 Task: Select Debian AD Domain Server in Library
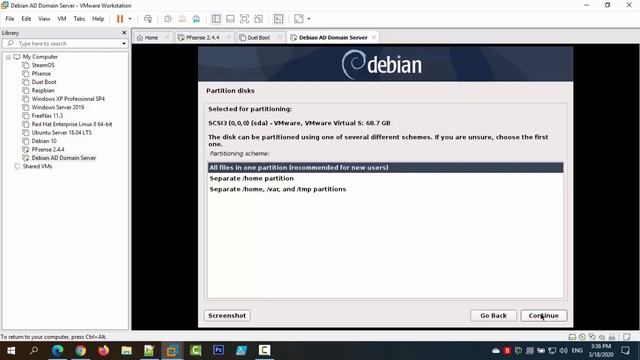coord(64,158)
